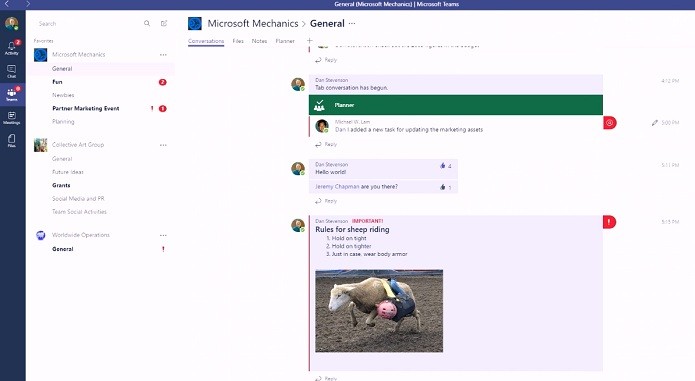The height and width of the screenshot is (381, 695).
Task: Open the Meetings section
Action: point(12,117)
